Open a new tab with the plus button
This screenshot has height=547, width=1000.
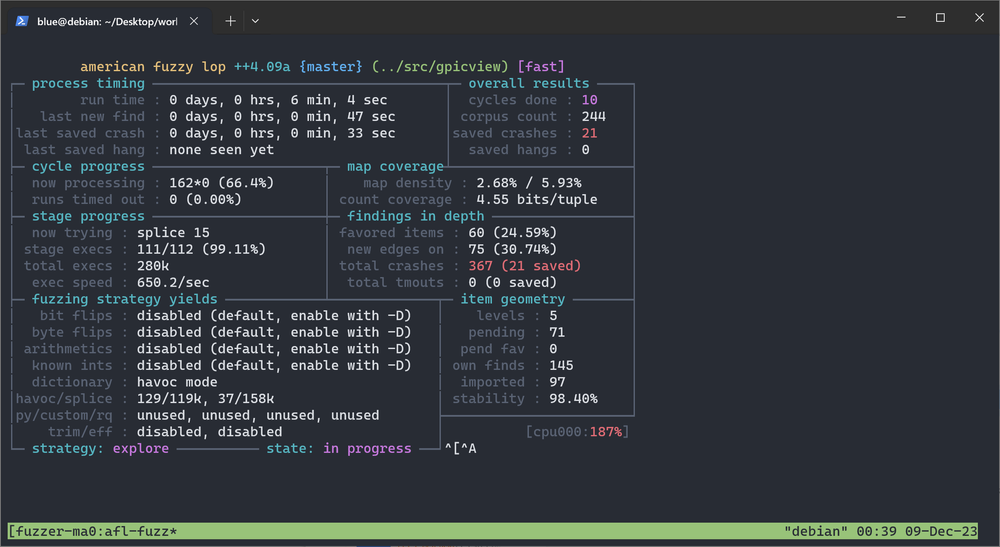pyautogui.click(x=230, y=20)
